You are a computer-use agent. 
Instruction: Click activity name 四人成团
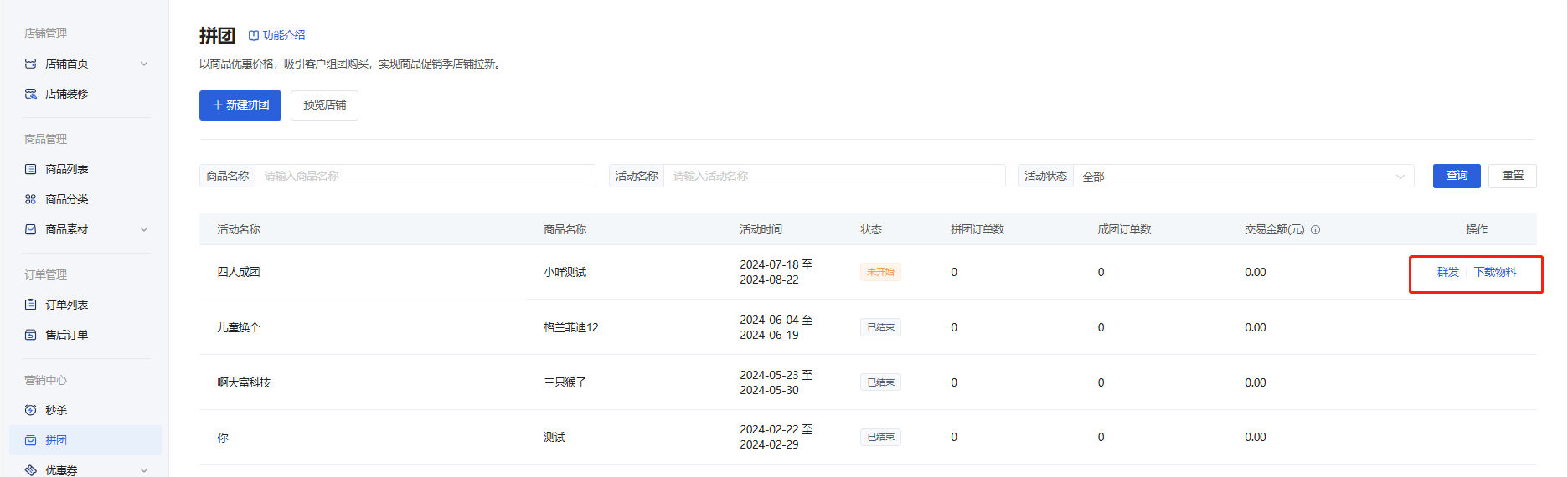coord(239,272)
